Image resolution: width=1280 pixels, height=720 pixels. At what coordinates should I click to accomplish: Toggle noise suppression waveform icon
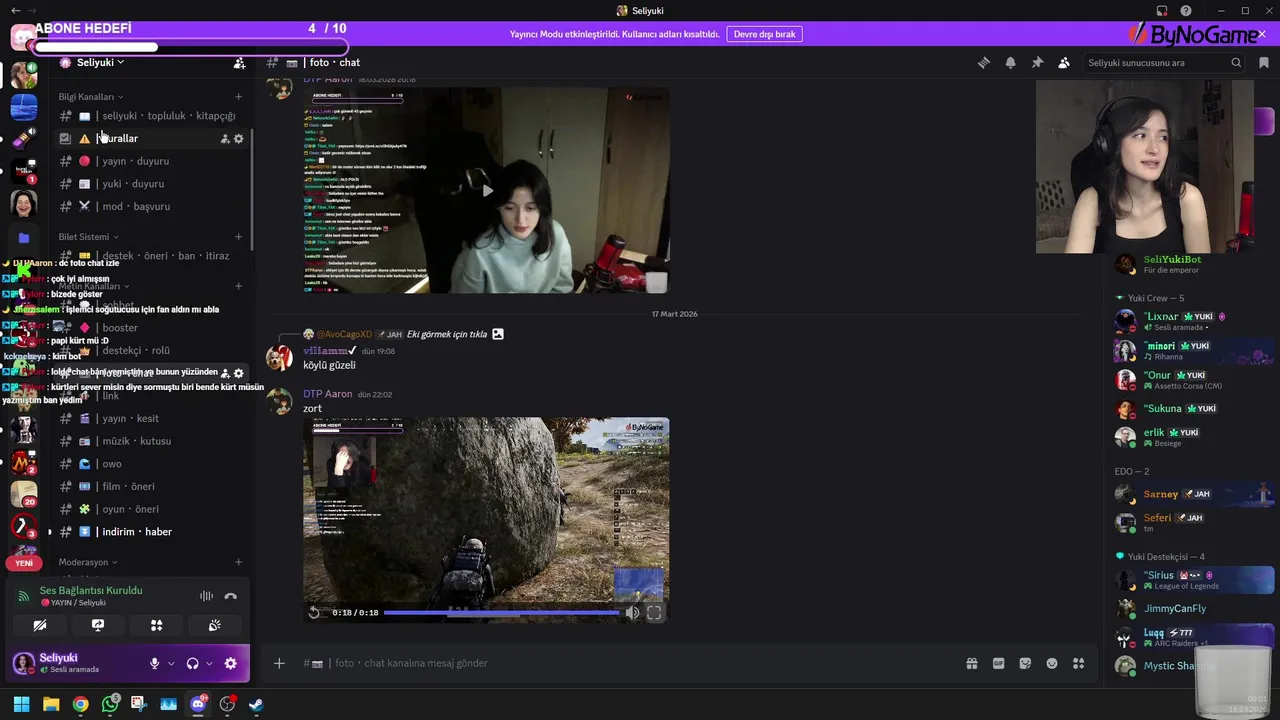coord(206,596)
